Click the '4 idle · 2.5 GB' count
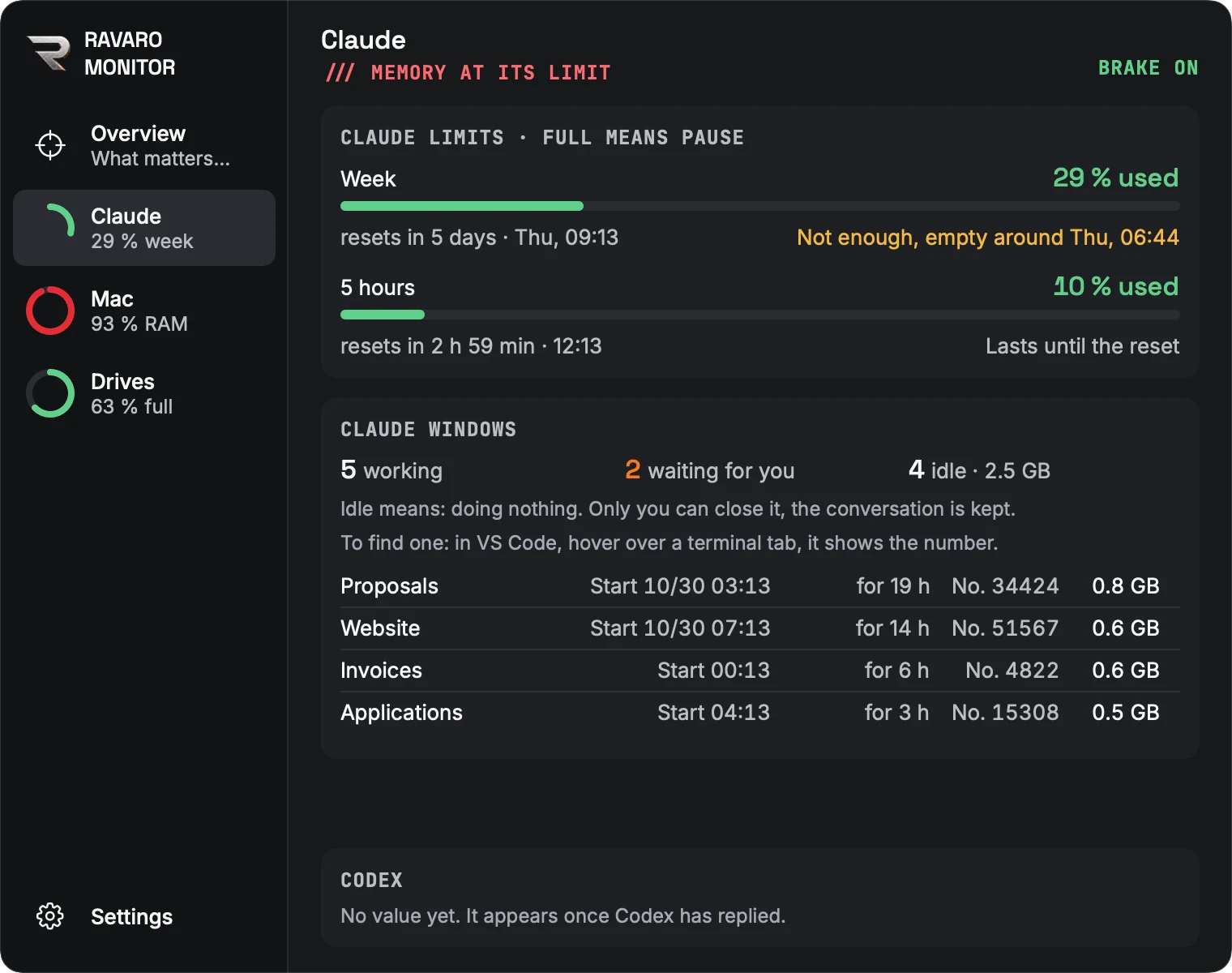This screenshot has height=973, width=1232. 979,470
